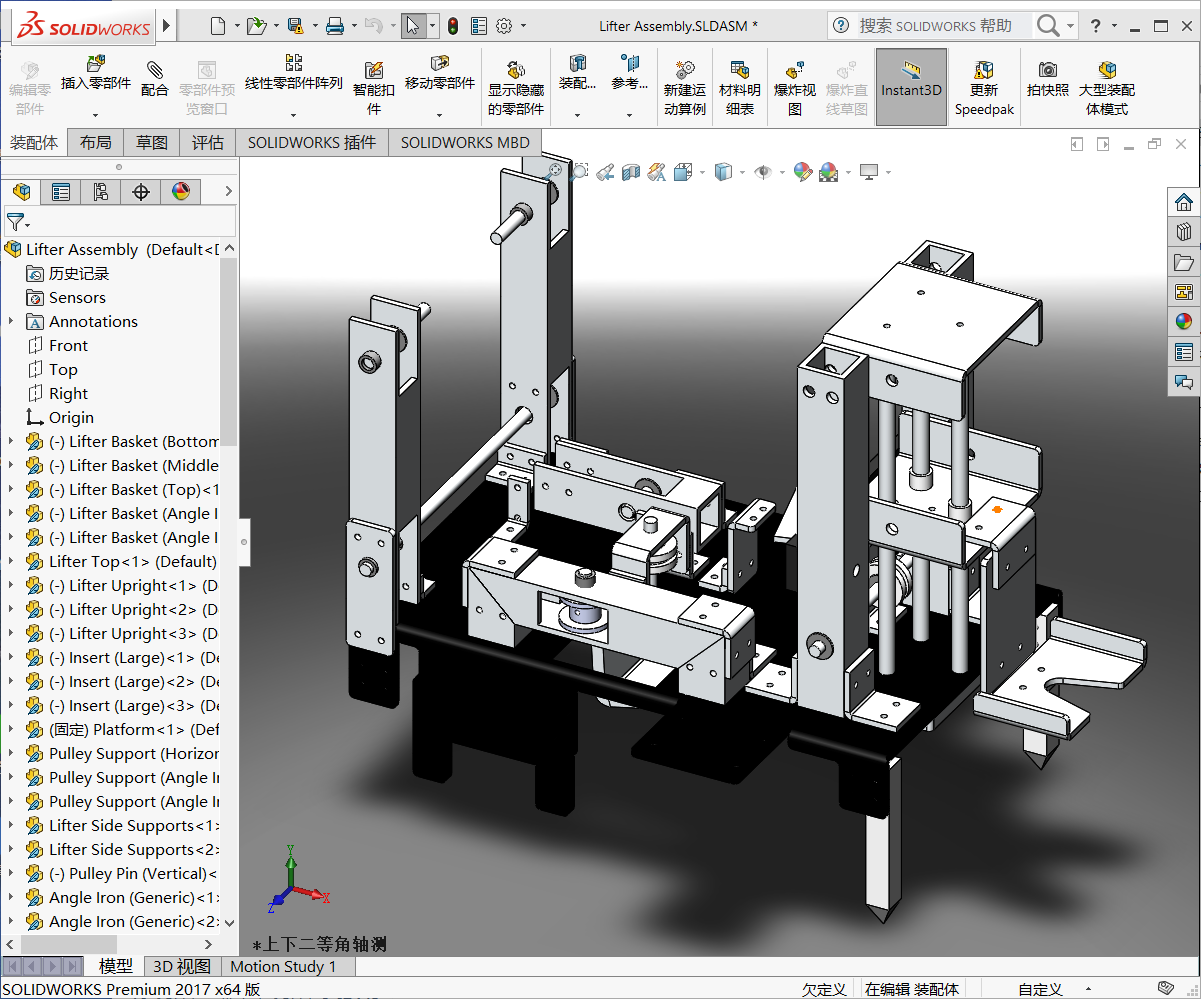Click the Section View icon in viewport toolbar
The image size is (1201, 999).
(x=630, y=173)
